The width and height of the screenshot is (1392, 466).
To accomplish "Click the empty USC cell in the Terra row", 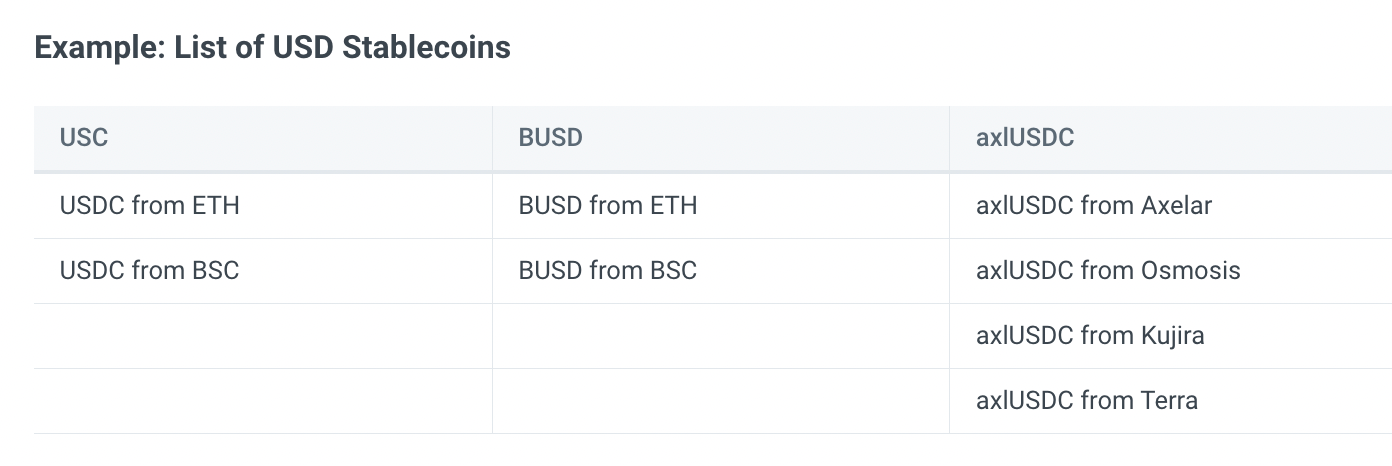I will point(263,401).
